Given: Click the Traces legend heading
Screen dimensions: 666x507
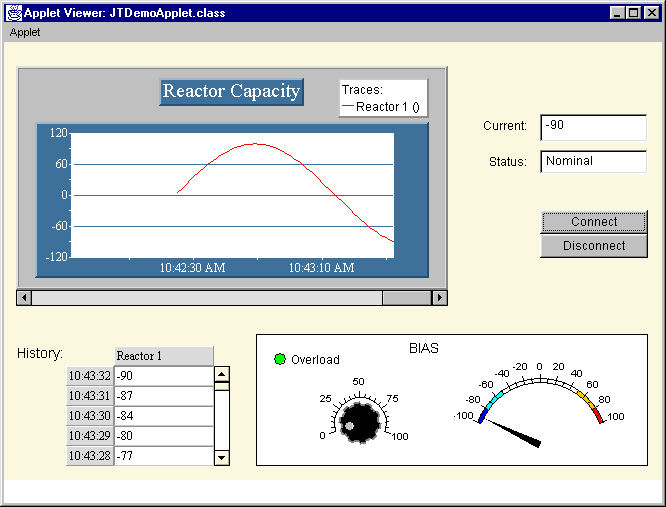Looking at the screenshot, I should click(x=362, y=90).
